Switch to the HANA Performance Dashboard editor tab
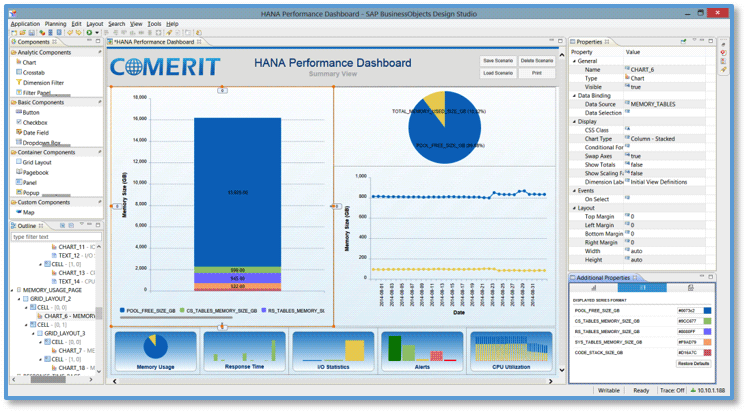The image size is (746, 412). click(x=154, y=42)
